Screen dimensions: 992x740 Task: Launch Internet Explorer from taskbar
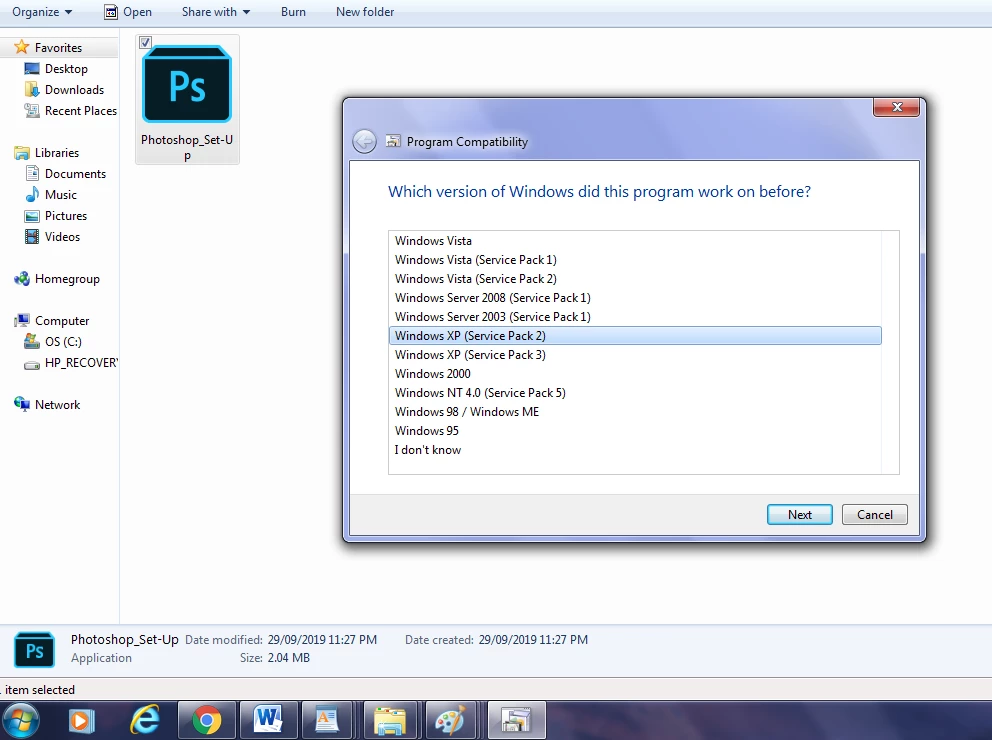(144, 720)
